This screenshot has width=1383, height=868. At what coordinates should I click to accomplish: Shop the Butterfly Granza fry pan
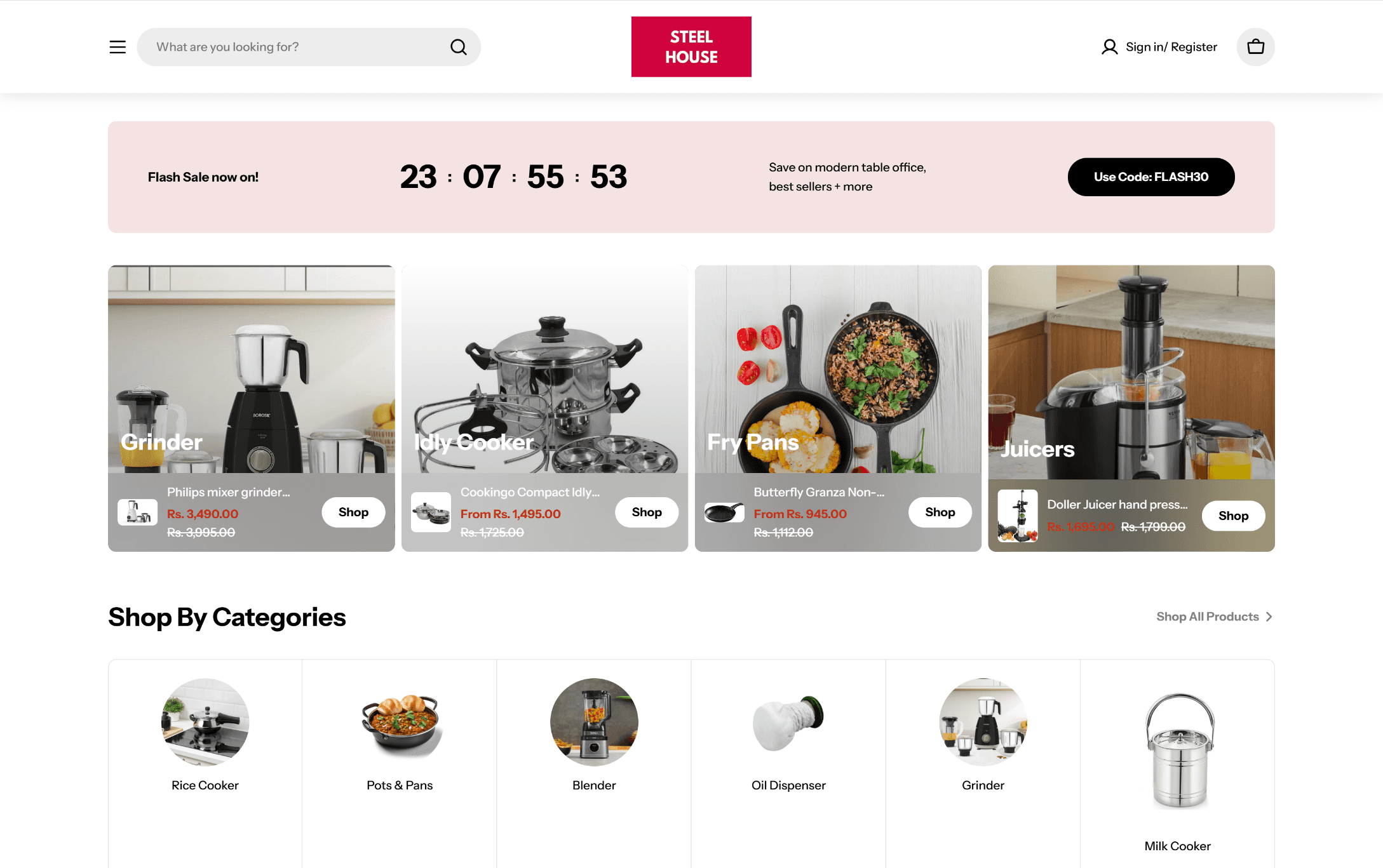[x=940, y=512]
